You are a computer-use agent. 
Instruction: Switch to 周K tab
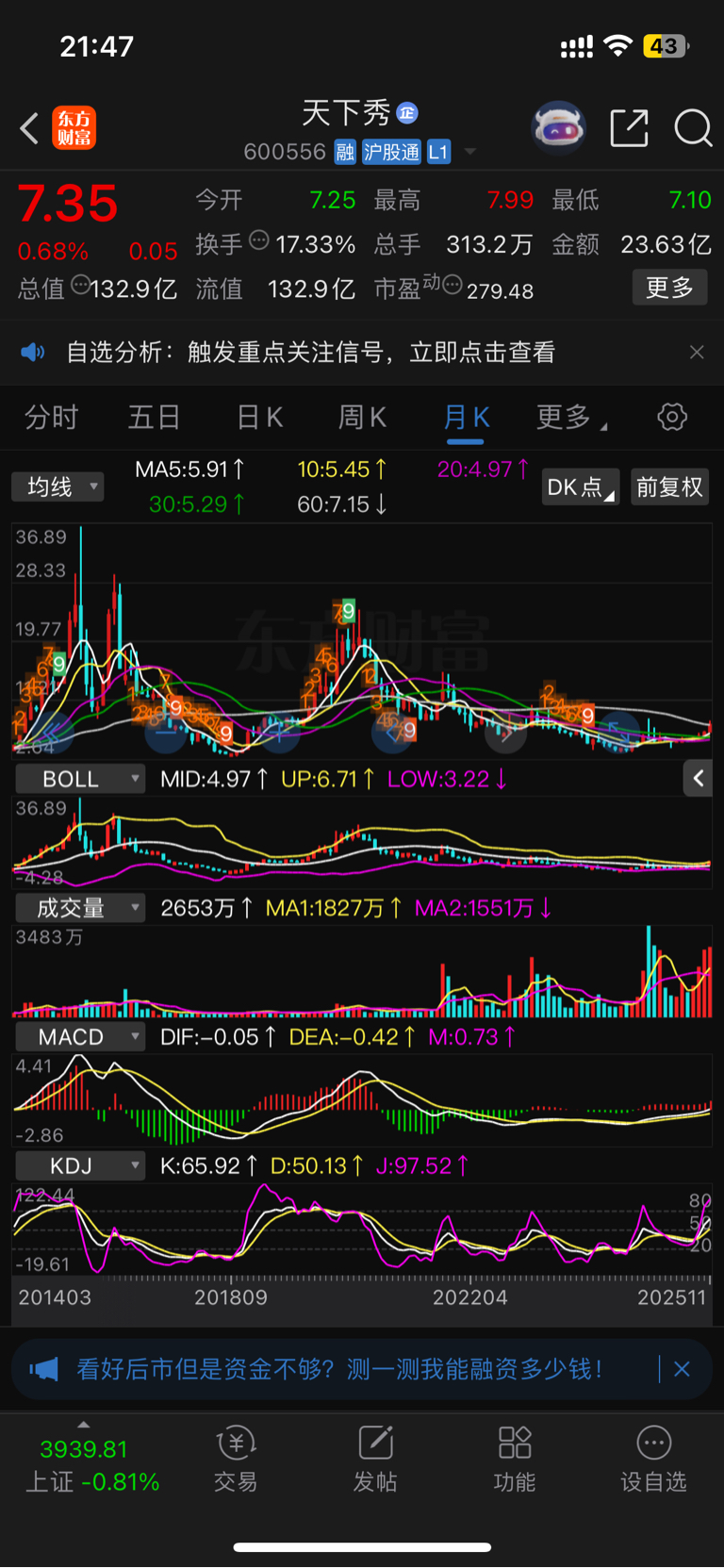pos(362,417)
